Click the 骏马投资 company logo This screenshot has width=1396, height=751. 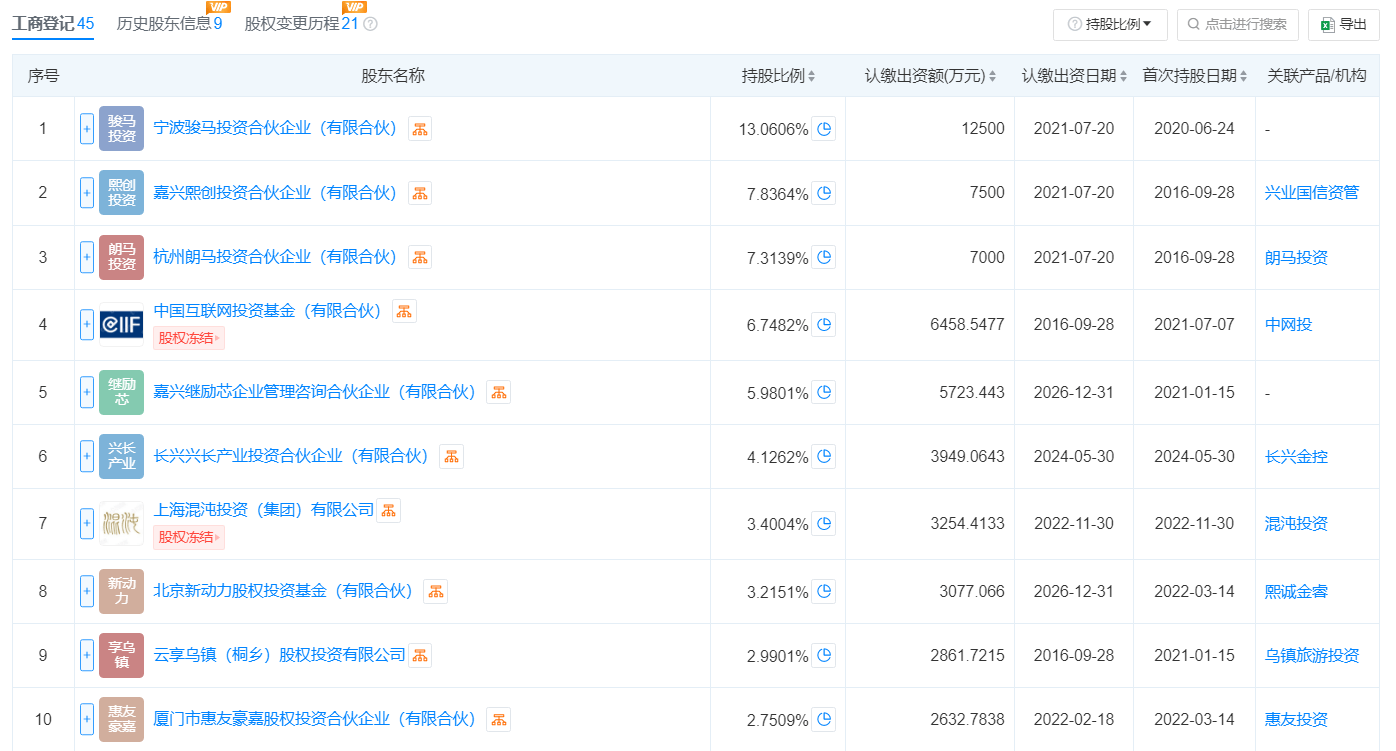pyautogui.click(x=122, y=129)
